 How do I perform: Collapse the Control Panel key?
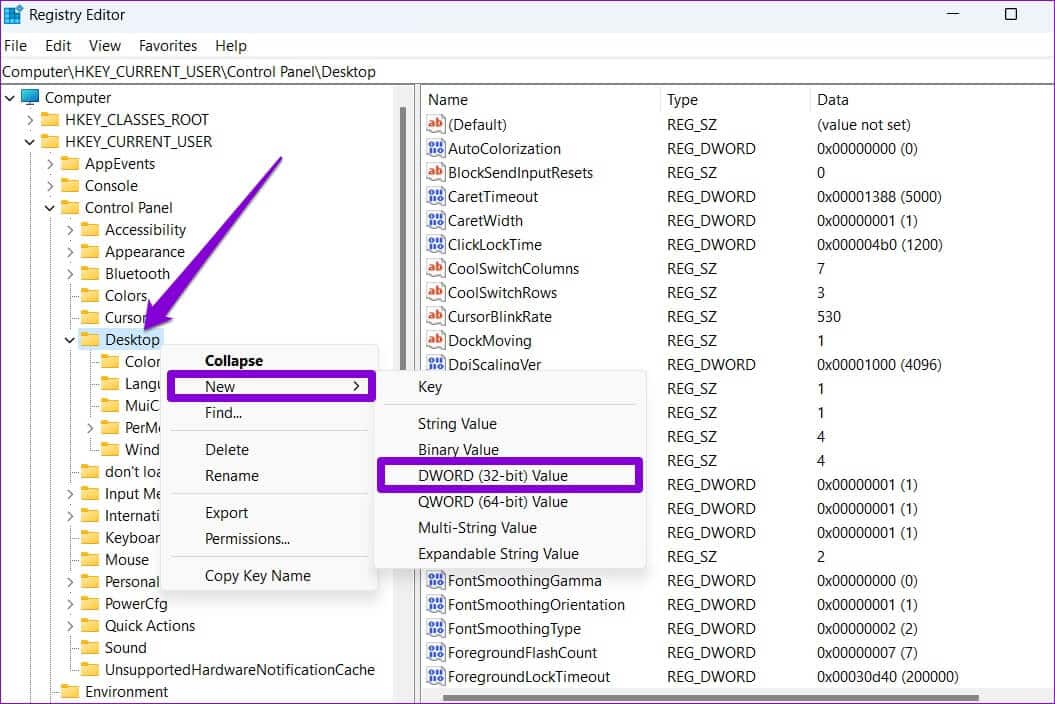pyautogui.click(x=50, y=208)
